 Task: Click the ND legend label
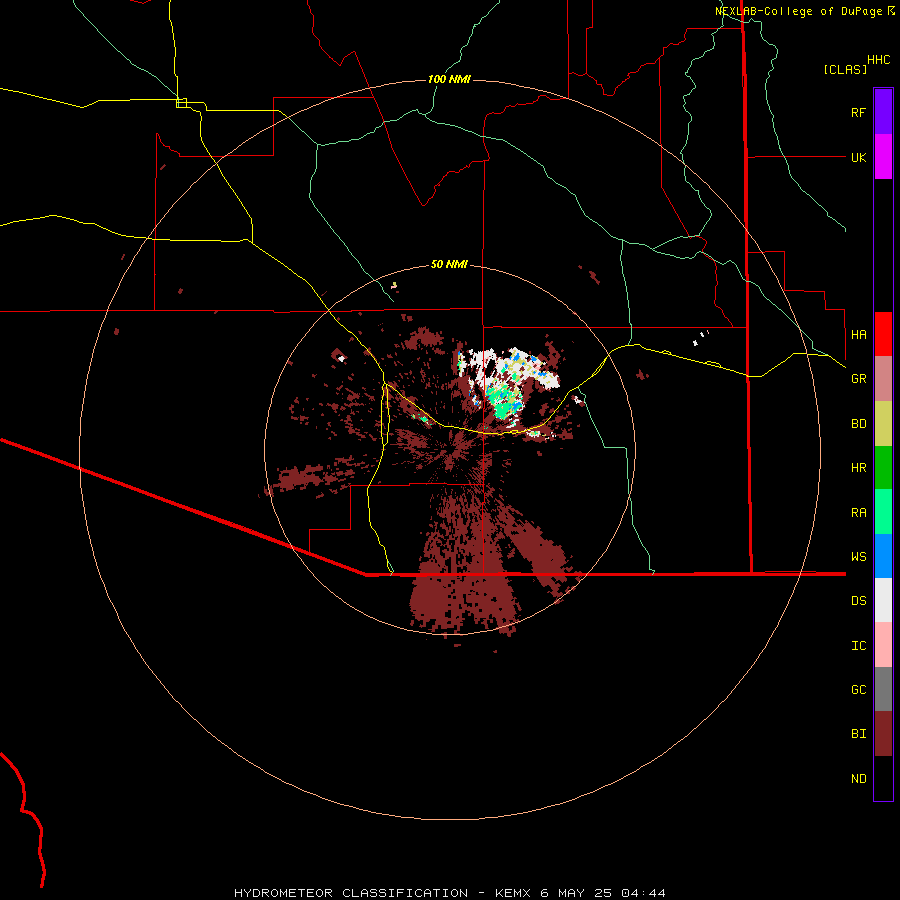858,779
